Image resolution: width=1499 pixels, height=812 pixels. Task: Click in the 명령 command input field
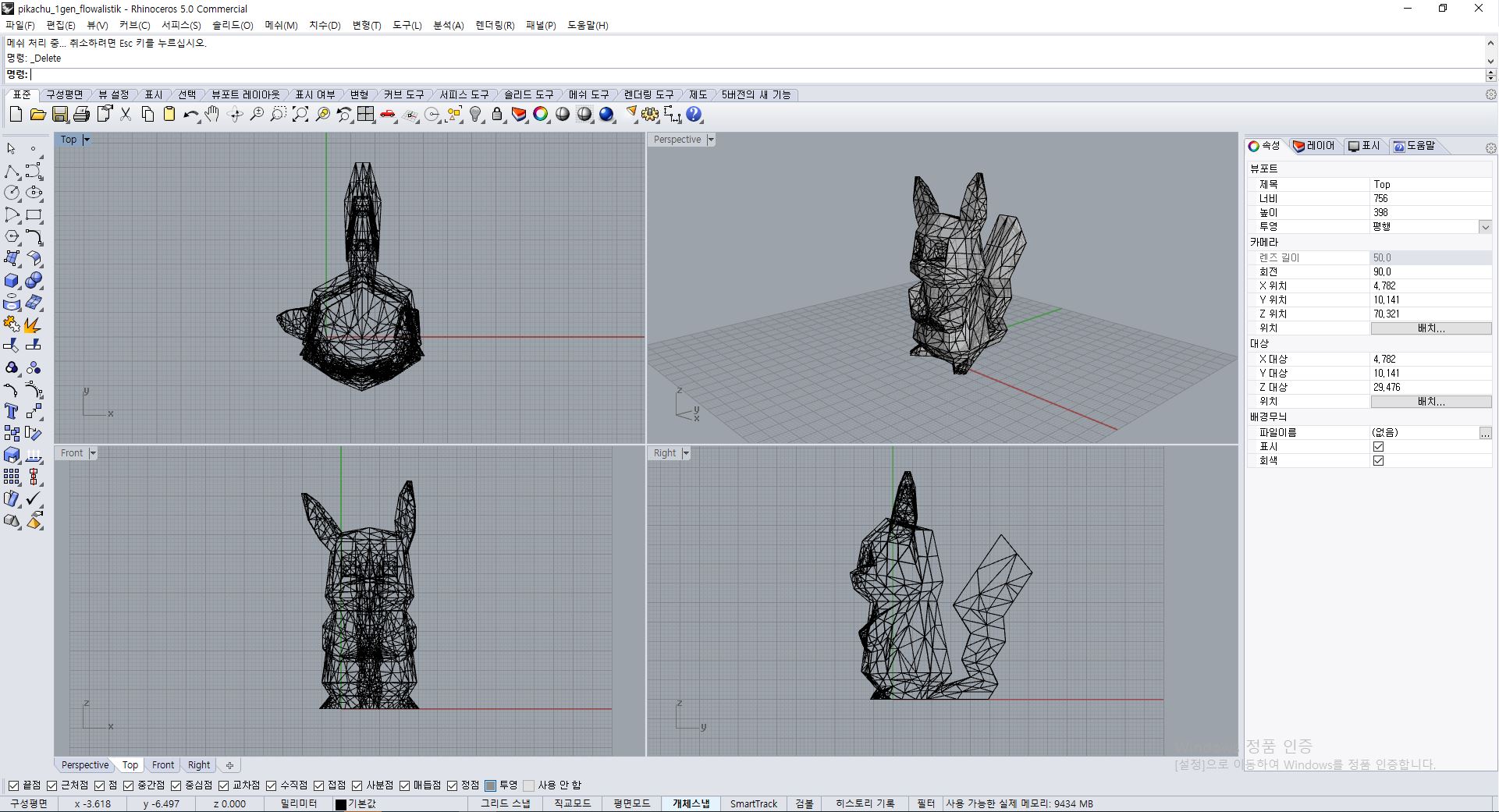[757, 75]
